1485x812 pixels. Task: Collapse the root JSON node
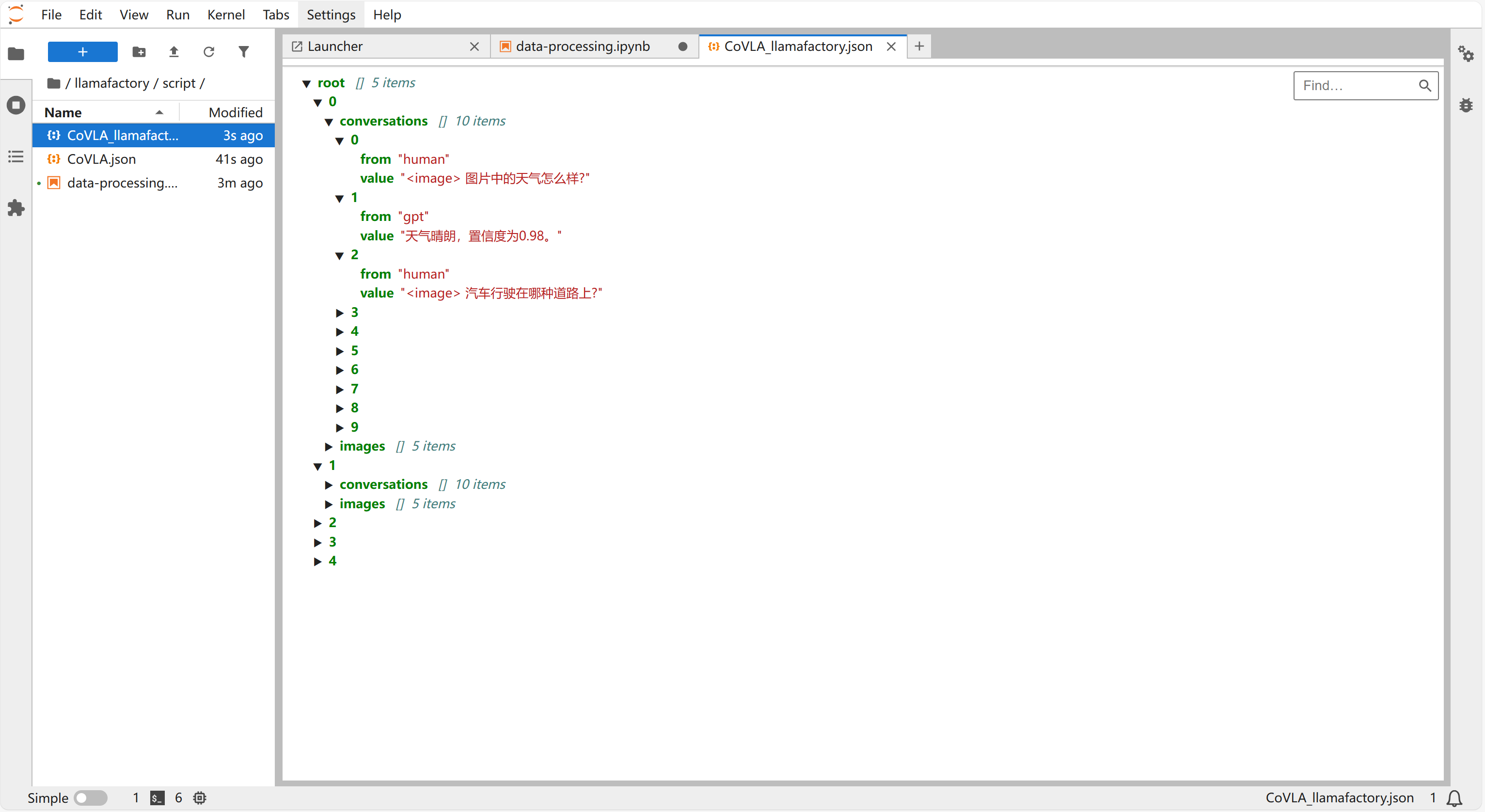(307, 83)
